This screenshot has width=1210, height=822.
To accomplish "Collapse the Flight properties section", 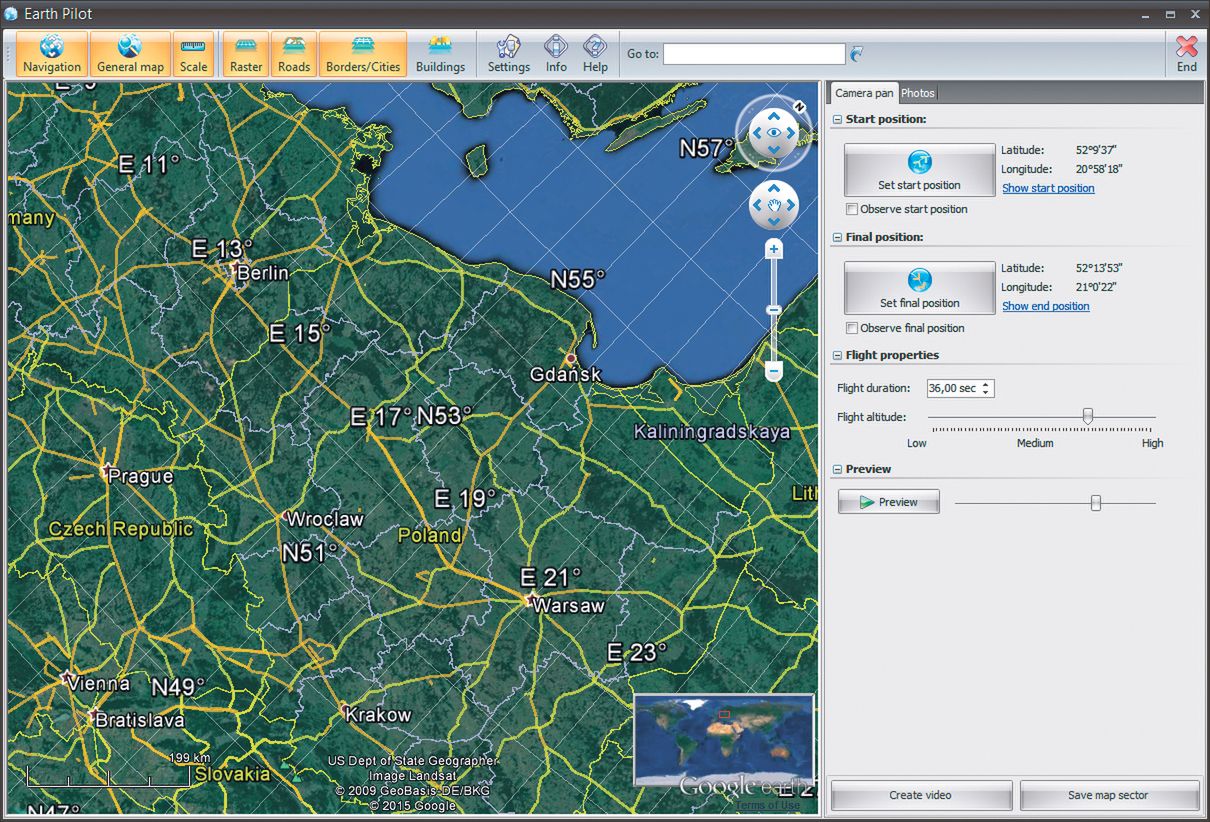I will [x=837, y=356].
